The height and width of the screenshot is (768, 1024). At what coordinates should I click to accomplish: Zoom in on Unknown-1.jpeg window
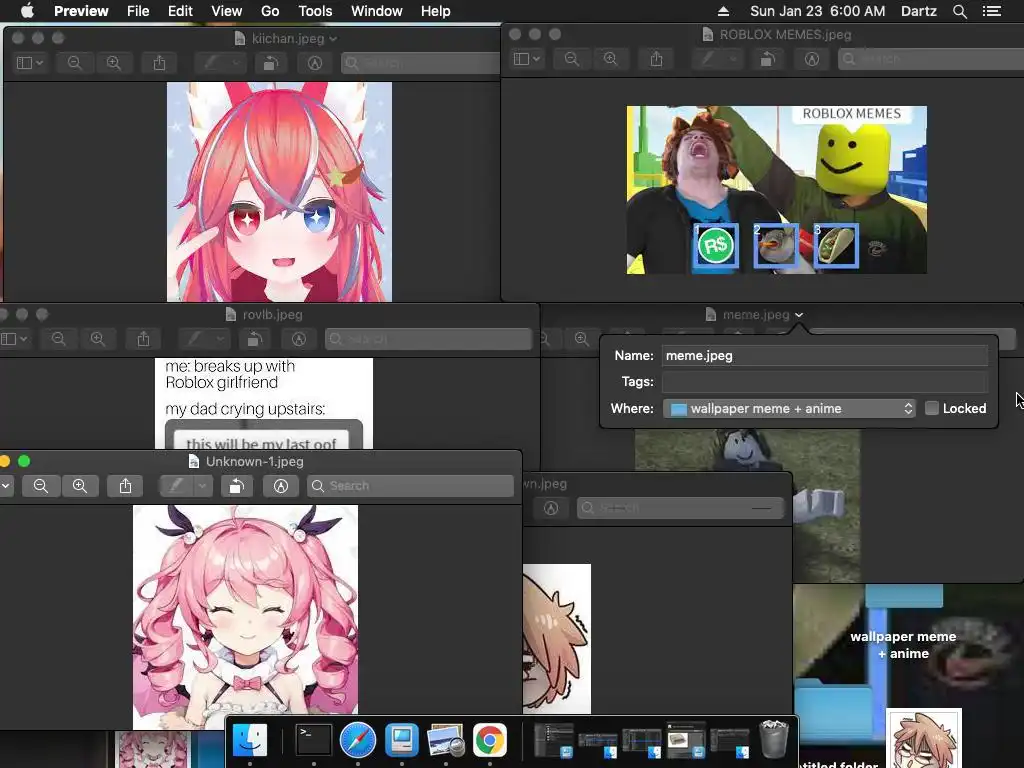click(x=80, y=486)
